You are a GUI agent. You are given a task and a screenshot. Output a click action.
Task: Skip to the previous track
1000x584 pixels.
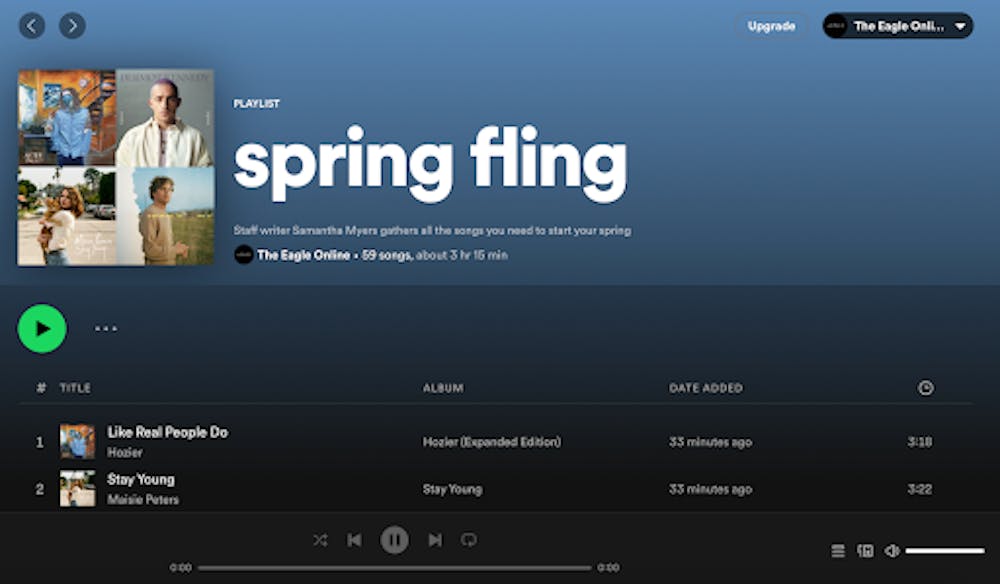click(354, 540)
